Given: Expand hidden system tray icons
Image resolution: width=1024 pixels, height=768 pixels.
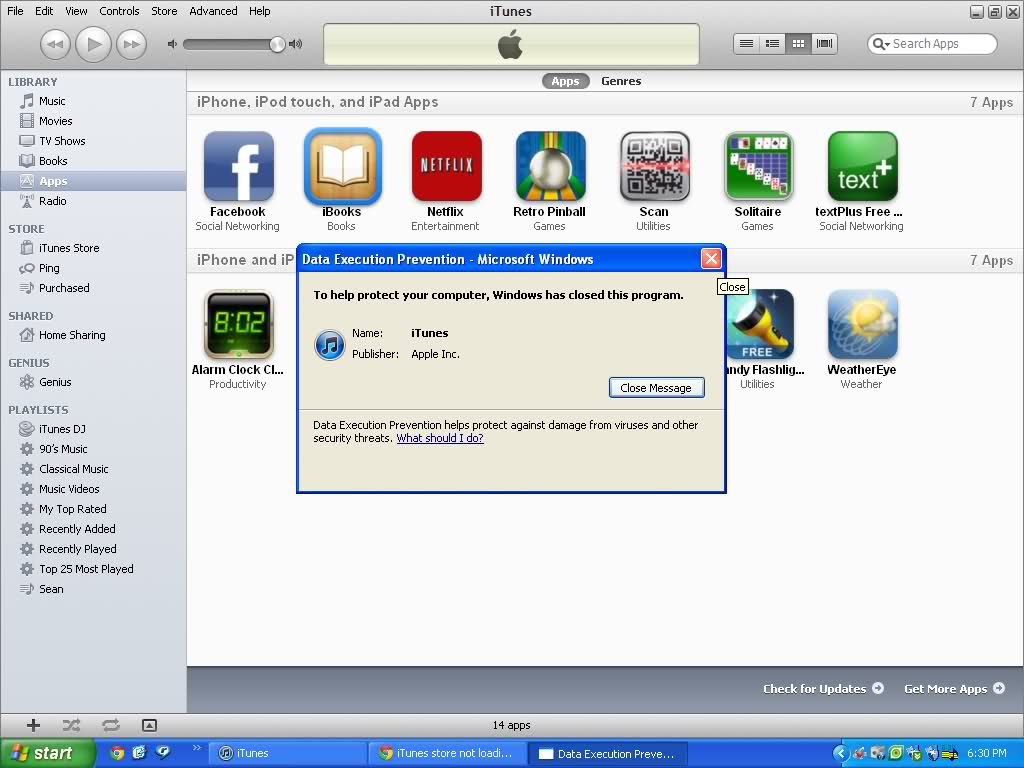Looking at the screenshot, I should [x=840, y=753].
